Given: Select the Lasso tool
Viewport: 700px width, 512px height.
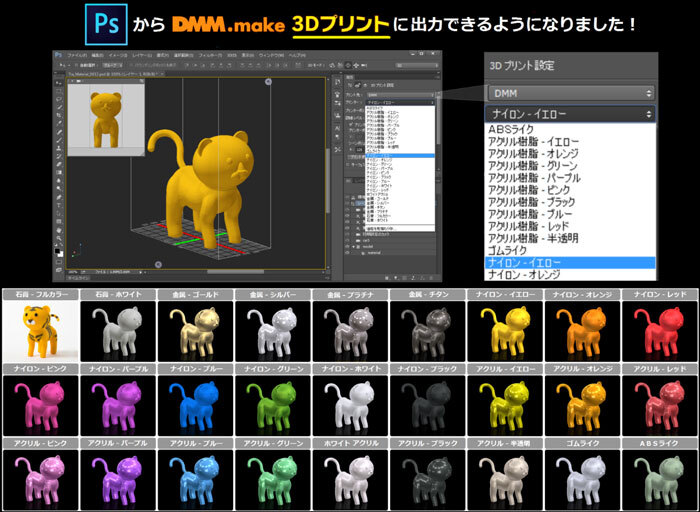Looking at the screenshot, I should (59, 99).
